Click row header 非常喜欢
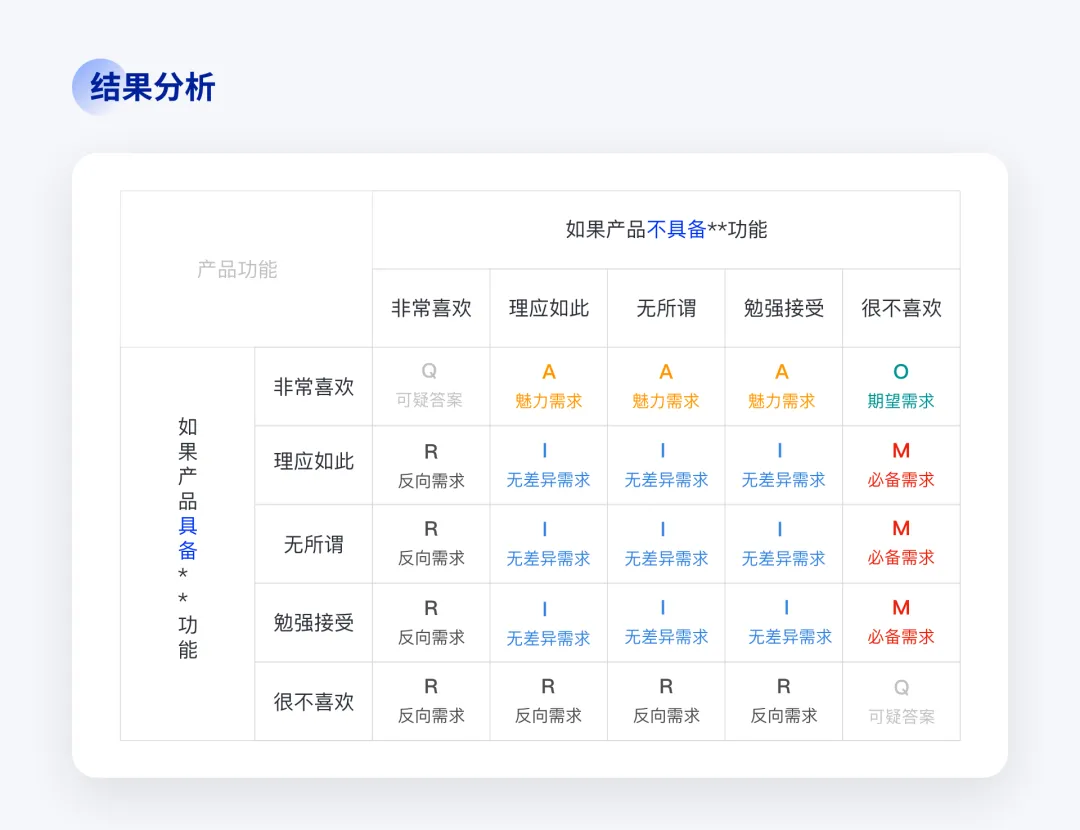This screenshot has height=830, width=1080. point(313,386)
